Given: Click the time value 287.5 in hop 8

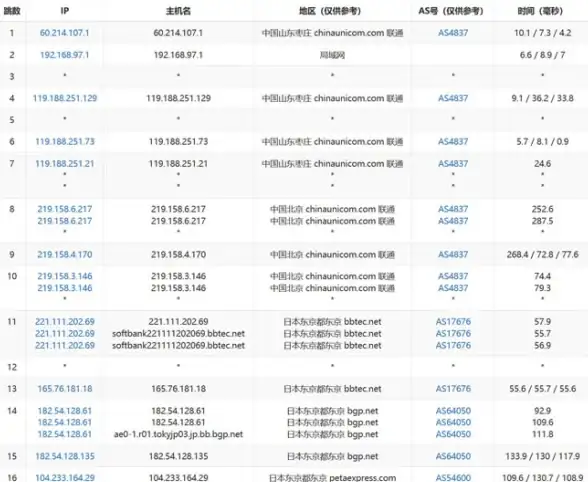Looking at the screenshot, I should coord(542,221).
